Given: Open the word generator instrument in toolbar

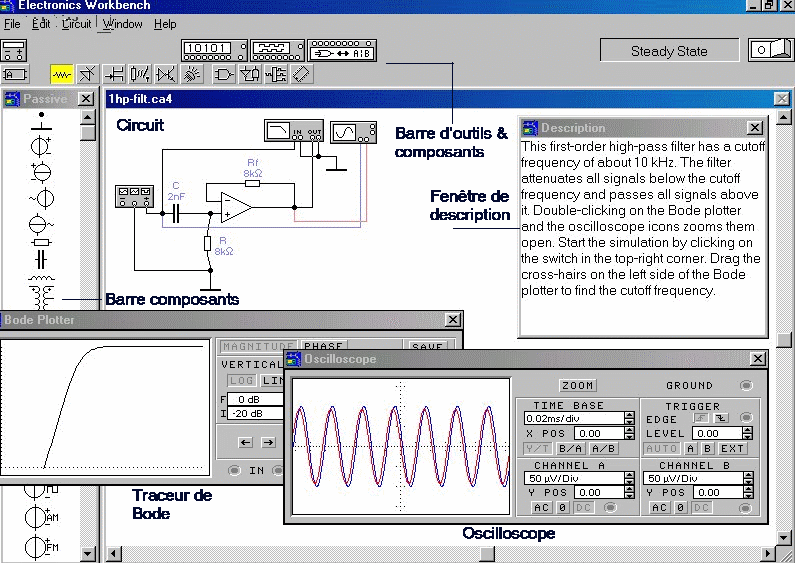Looking at the screenshot, I should tap(214, 51).
